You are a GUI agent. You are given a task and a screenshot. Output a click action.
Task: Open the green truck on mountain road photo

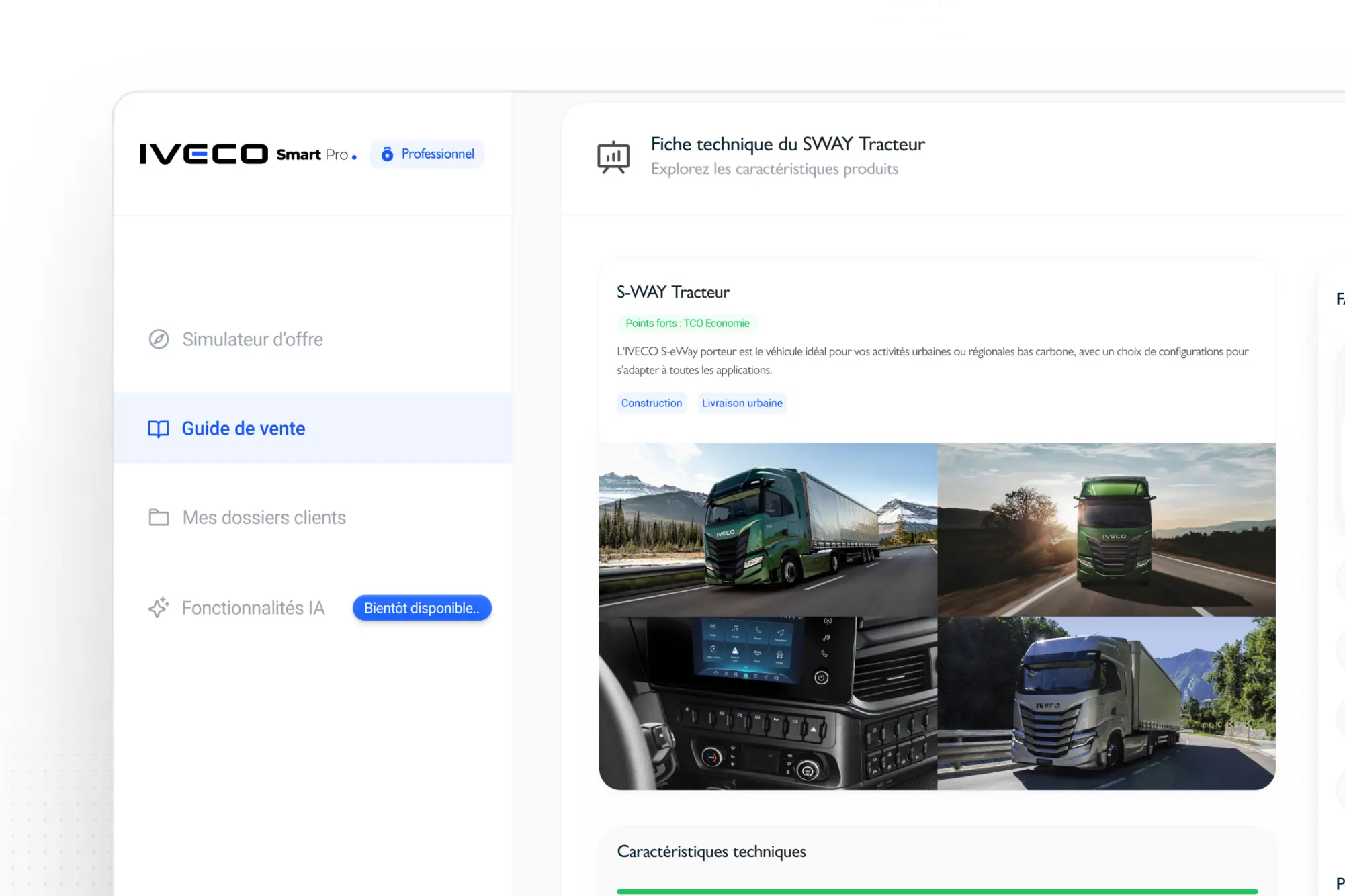point(768,529)
